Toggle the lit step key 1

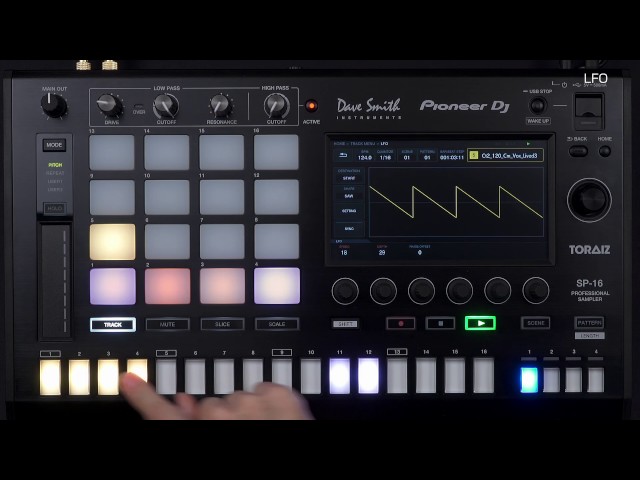click(x=50, y=377)
